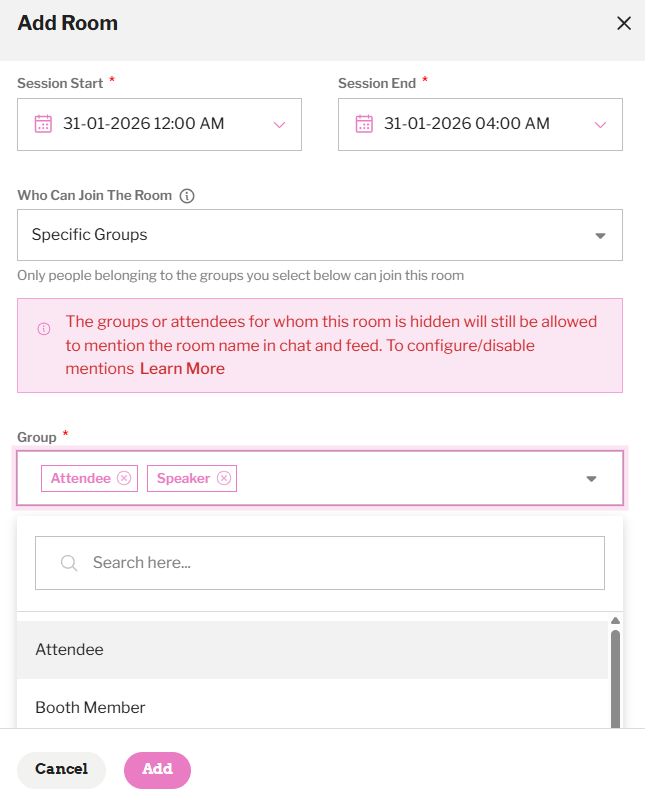Image resolution: width=645 pixels, height=804 pixels.
Task: Open the Learn More link
Action: coord(182,369)
